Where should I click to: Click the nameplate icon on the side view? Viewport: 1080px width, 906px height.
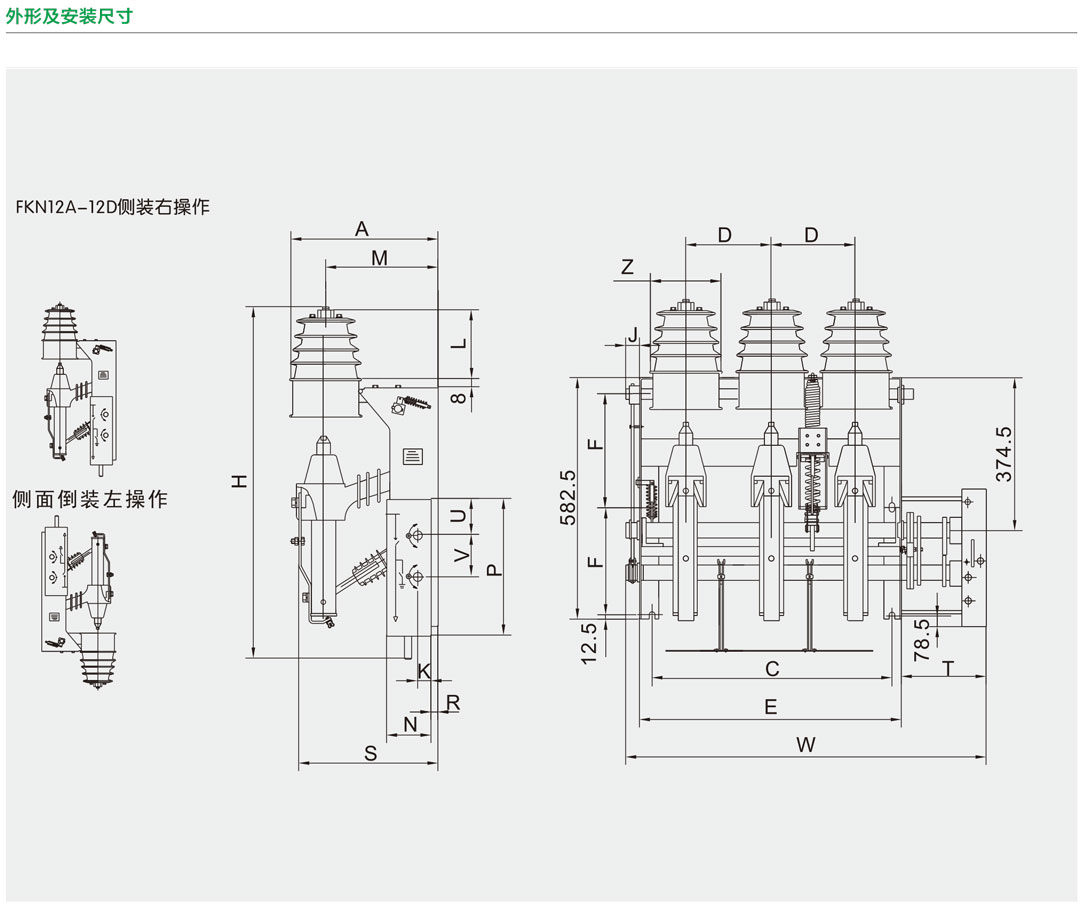(x=413, y=456)
